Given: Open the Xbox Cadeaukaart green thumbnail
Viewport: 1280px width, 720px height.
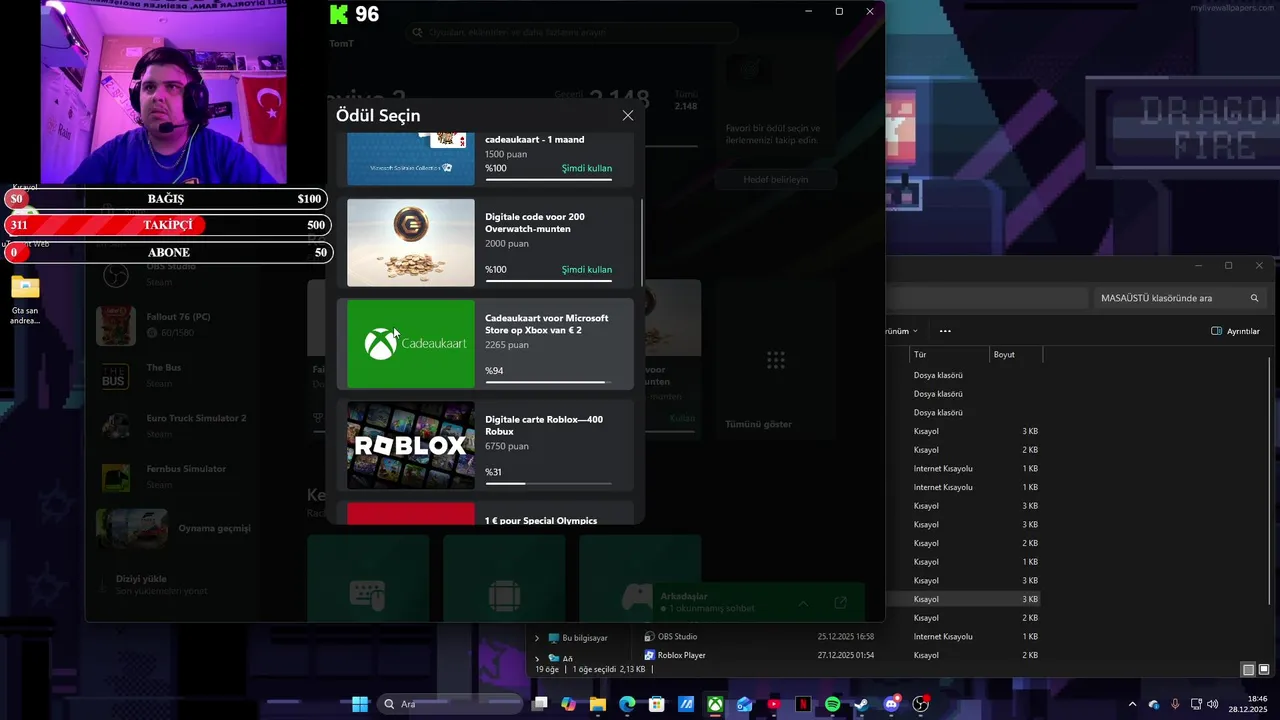Looking at the screenshot, I should click(x=411, y=344).
